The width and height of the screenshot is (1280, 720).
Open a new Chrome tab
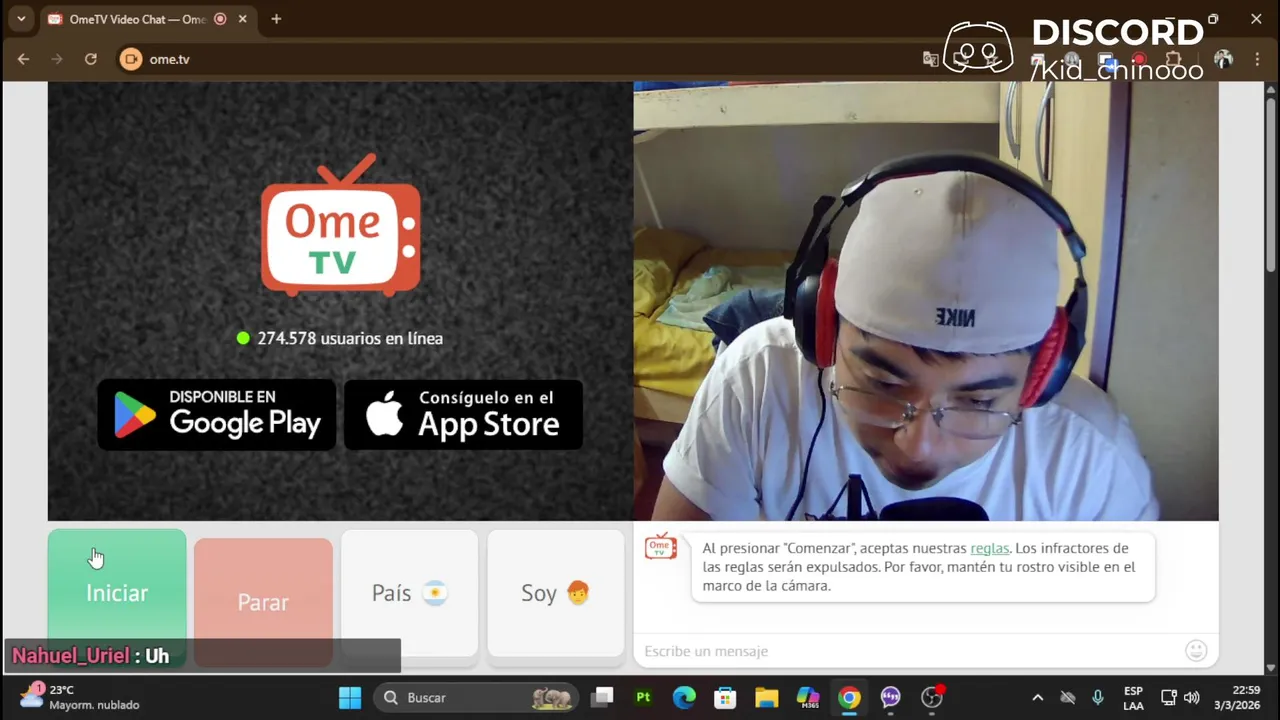tap(276, 19)
